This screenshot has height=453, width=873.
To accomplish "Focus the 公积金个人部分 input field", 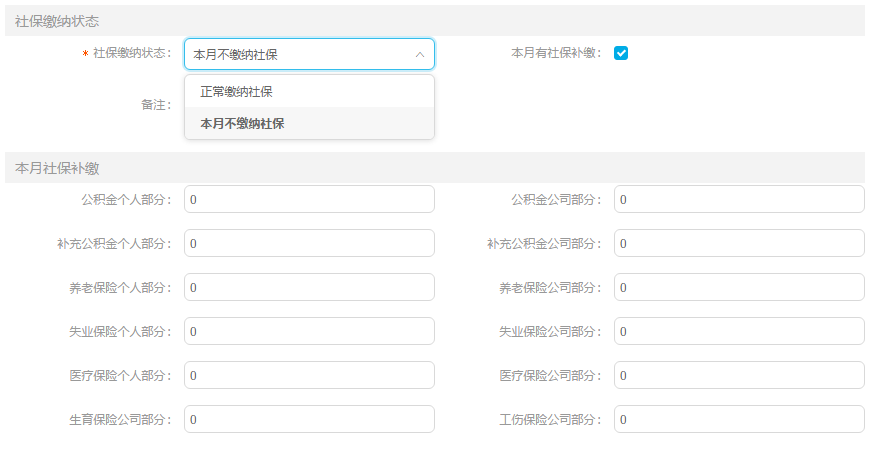I will coord(309,199).
